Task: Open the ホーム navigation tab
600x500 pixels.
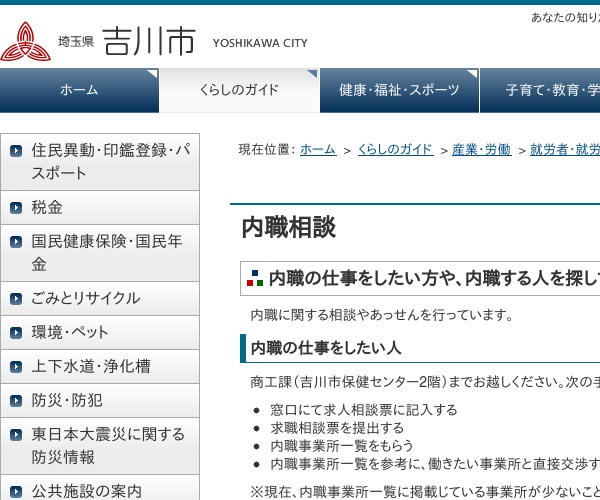Action: click(79, 90)
